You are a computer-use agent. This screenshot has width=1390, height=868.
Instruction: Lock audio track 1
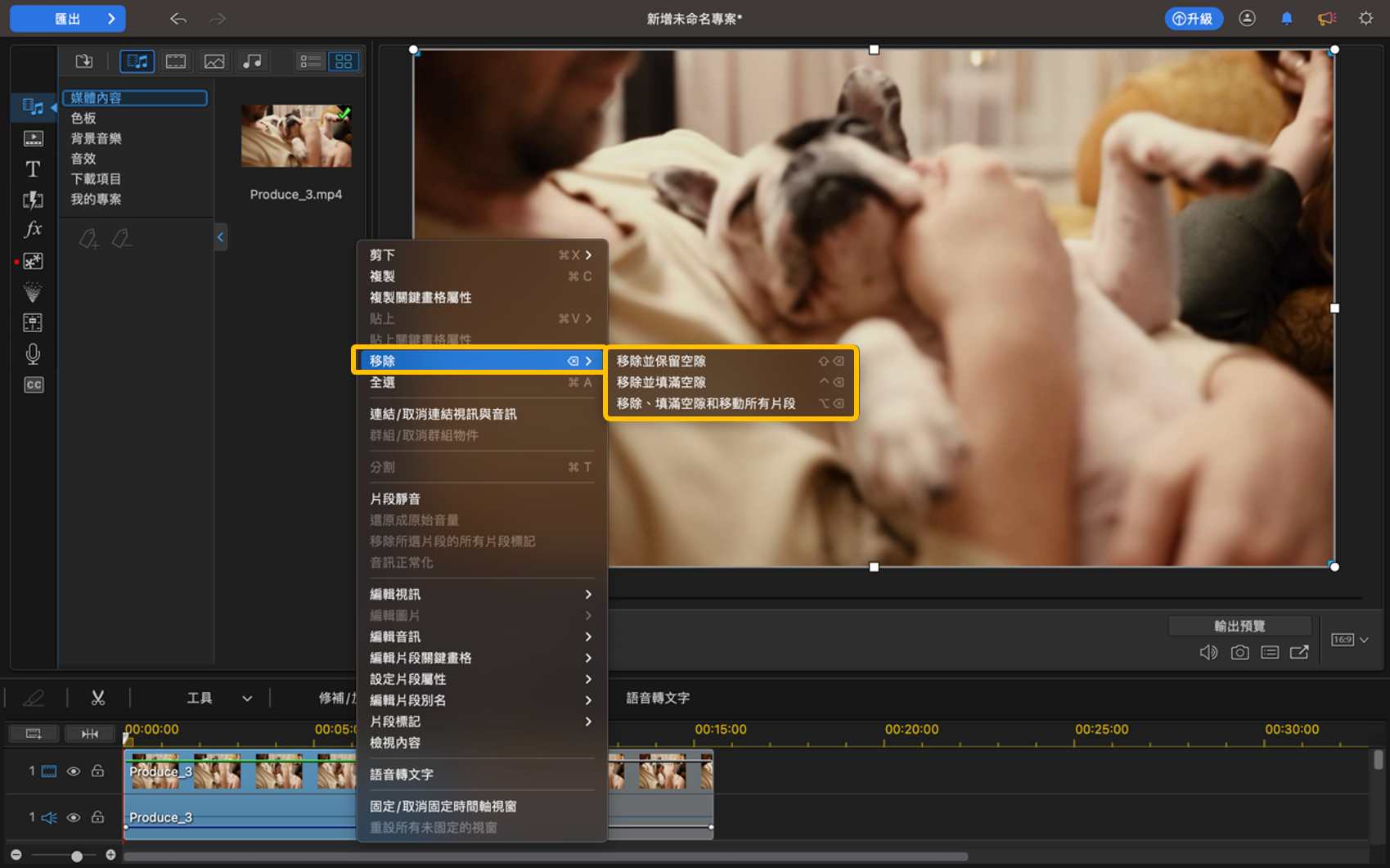pos(97,816)
